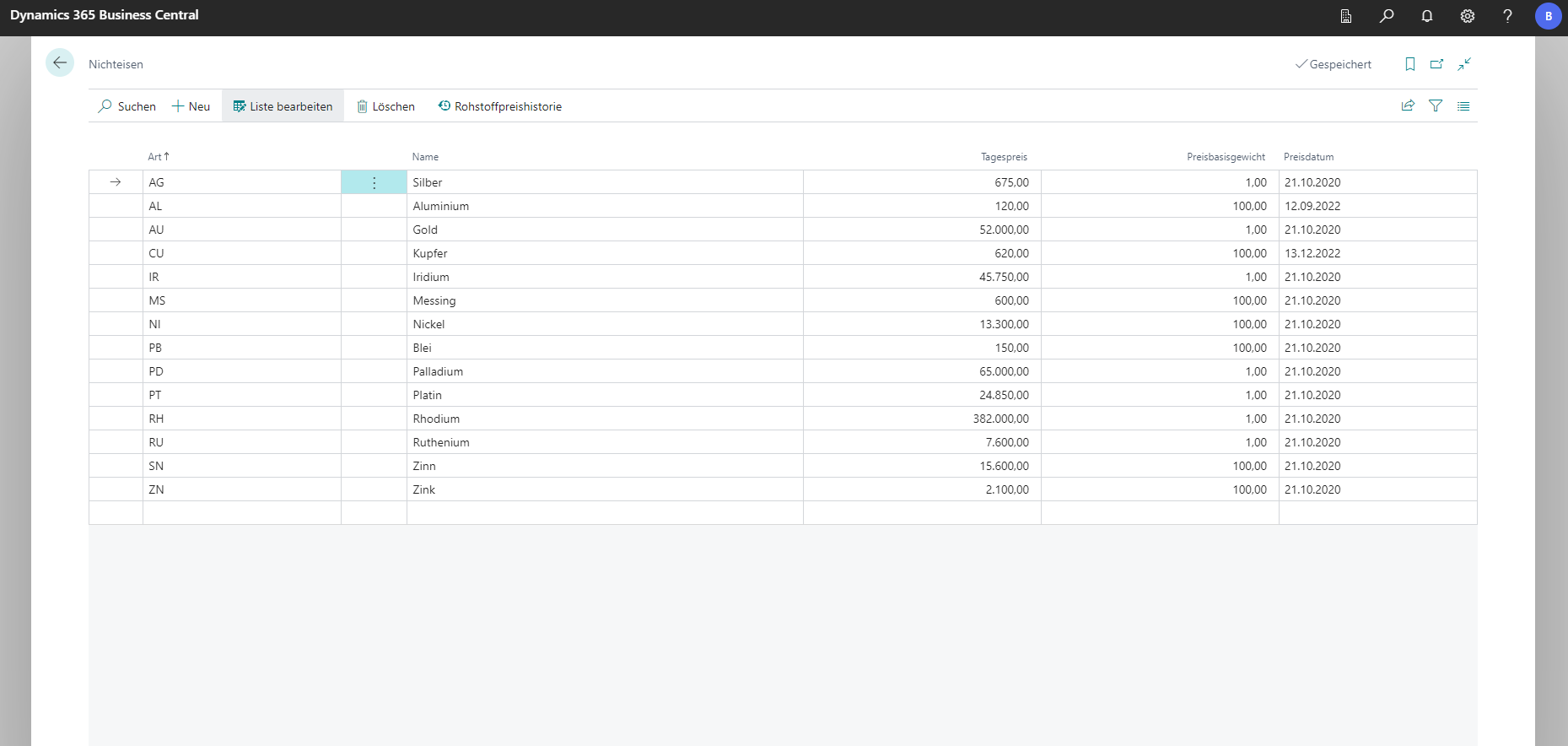Click the share icon in toolbar

(1408, 105)
